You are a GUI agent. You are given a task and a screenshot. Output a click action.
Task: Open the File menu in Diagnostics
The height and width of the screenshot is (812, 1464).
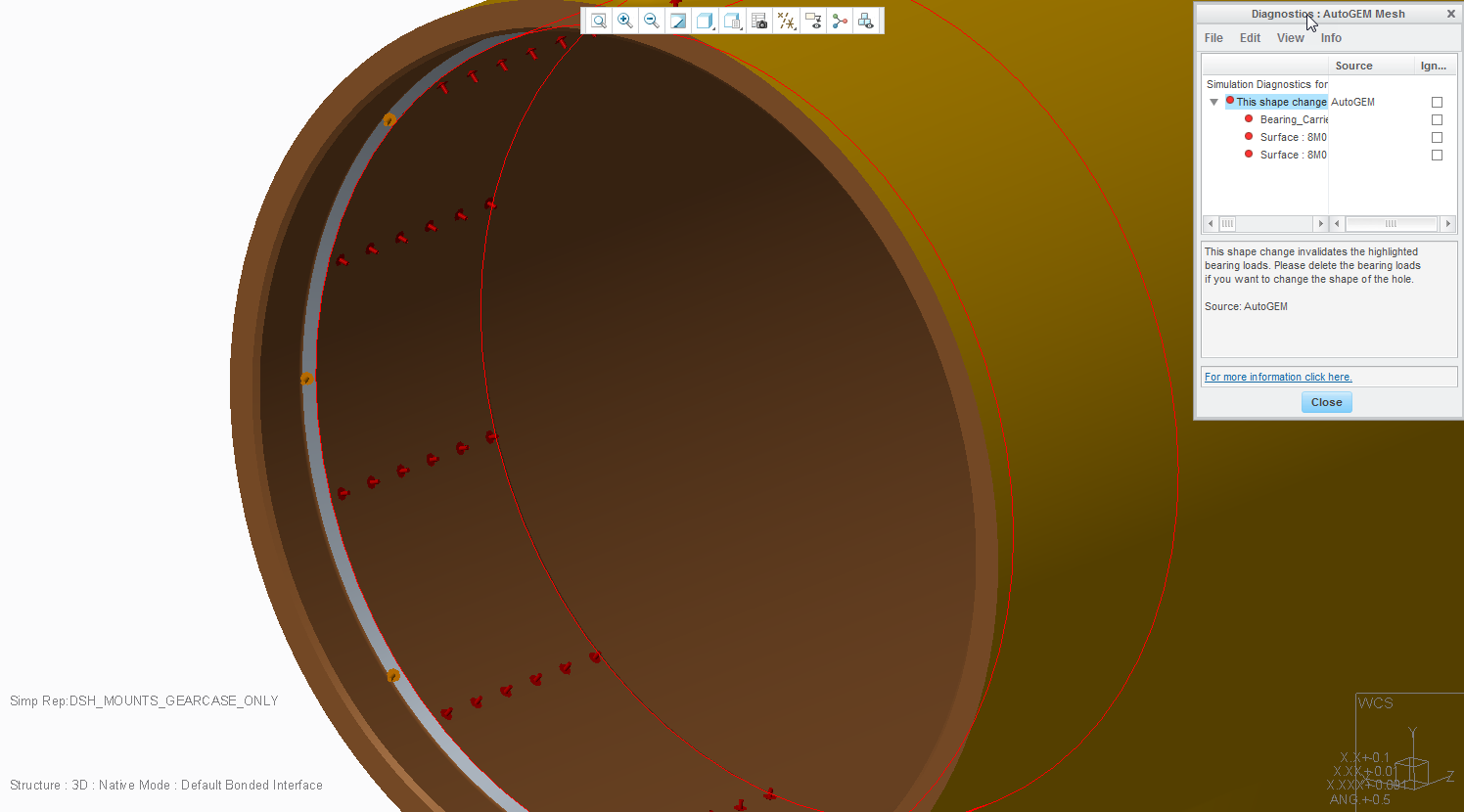tap(1213, 38)
